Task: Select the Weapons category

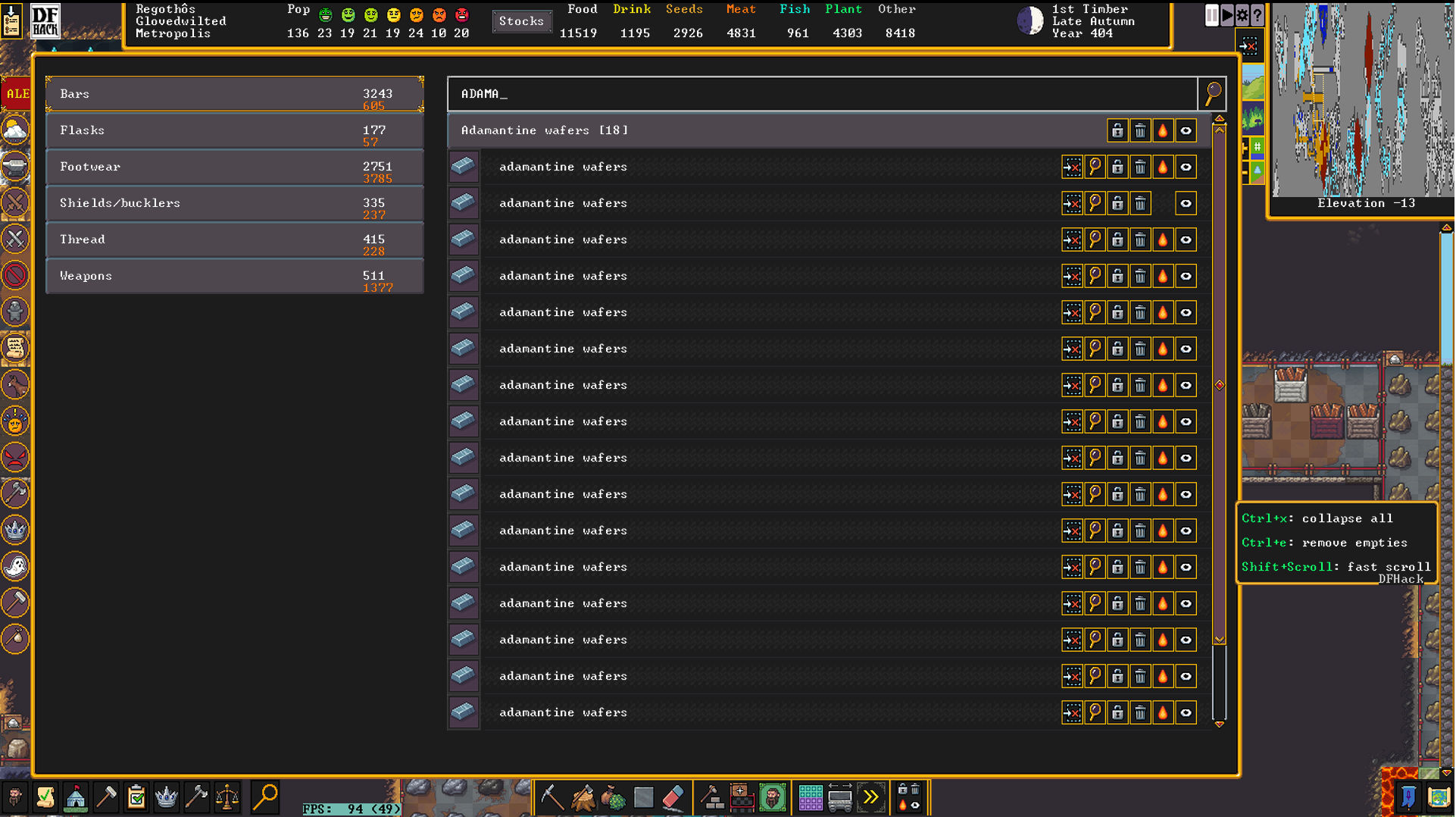Action: coord(235,276)
